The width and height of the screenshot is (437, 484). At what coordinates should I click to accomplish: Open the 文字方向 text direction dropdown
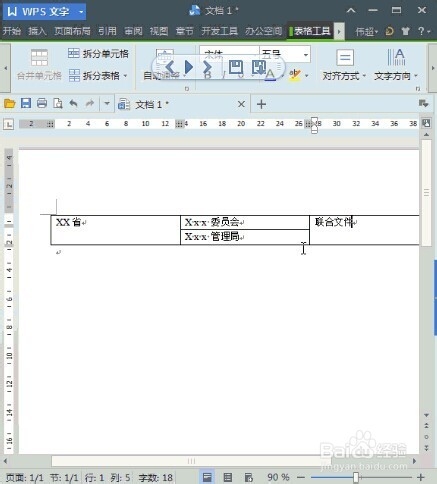click(396, 65)
